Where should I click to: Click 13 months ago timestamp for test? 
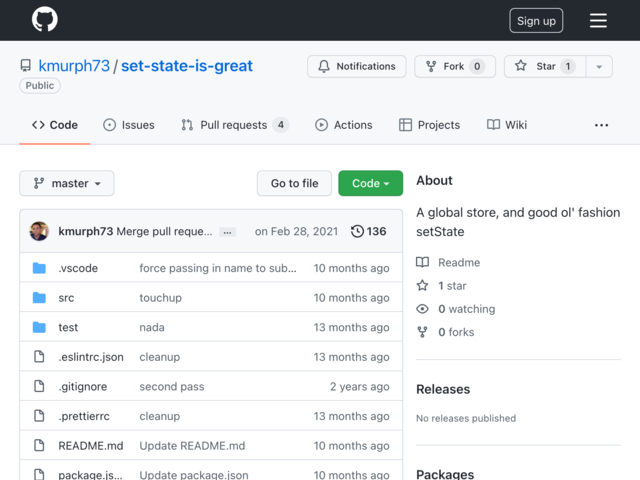point(351,327)
